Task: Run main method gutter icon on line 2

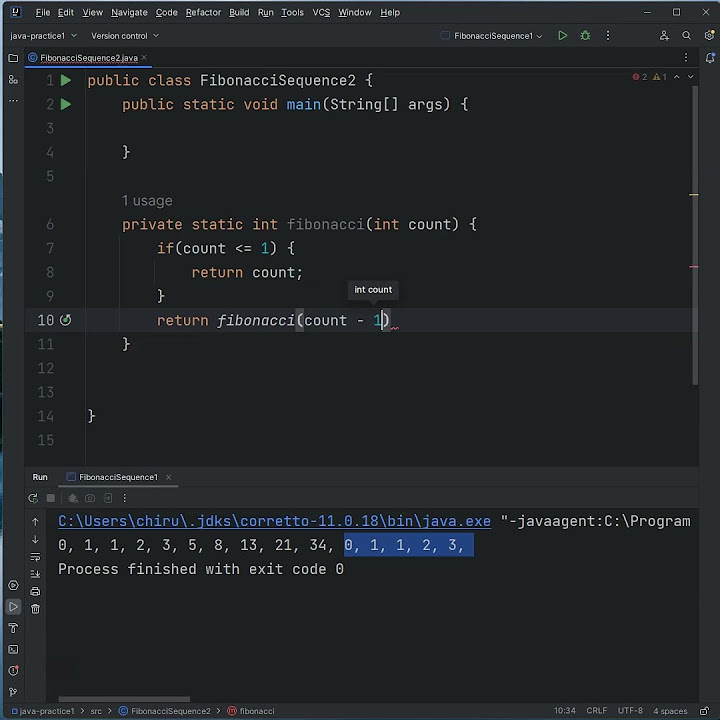Action: click(66, 104)
